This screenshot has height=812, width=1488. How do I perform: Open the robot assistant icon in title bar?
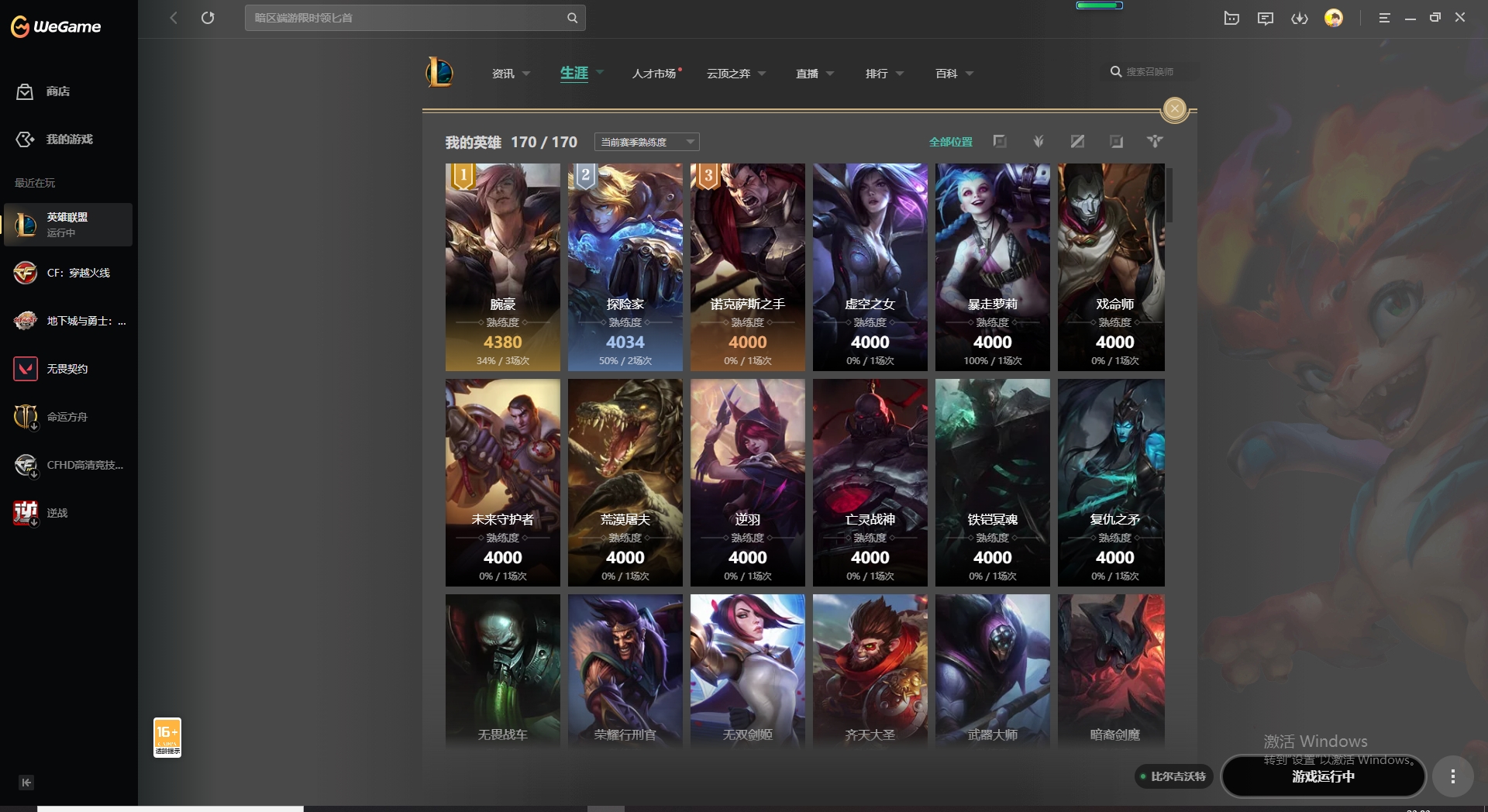click(1231, 18)
